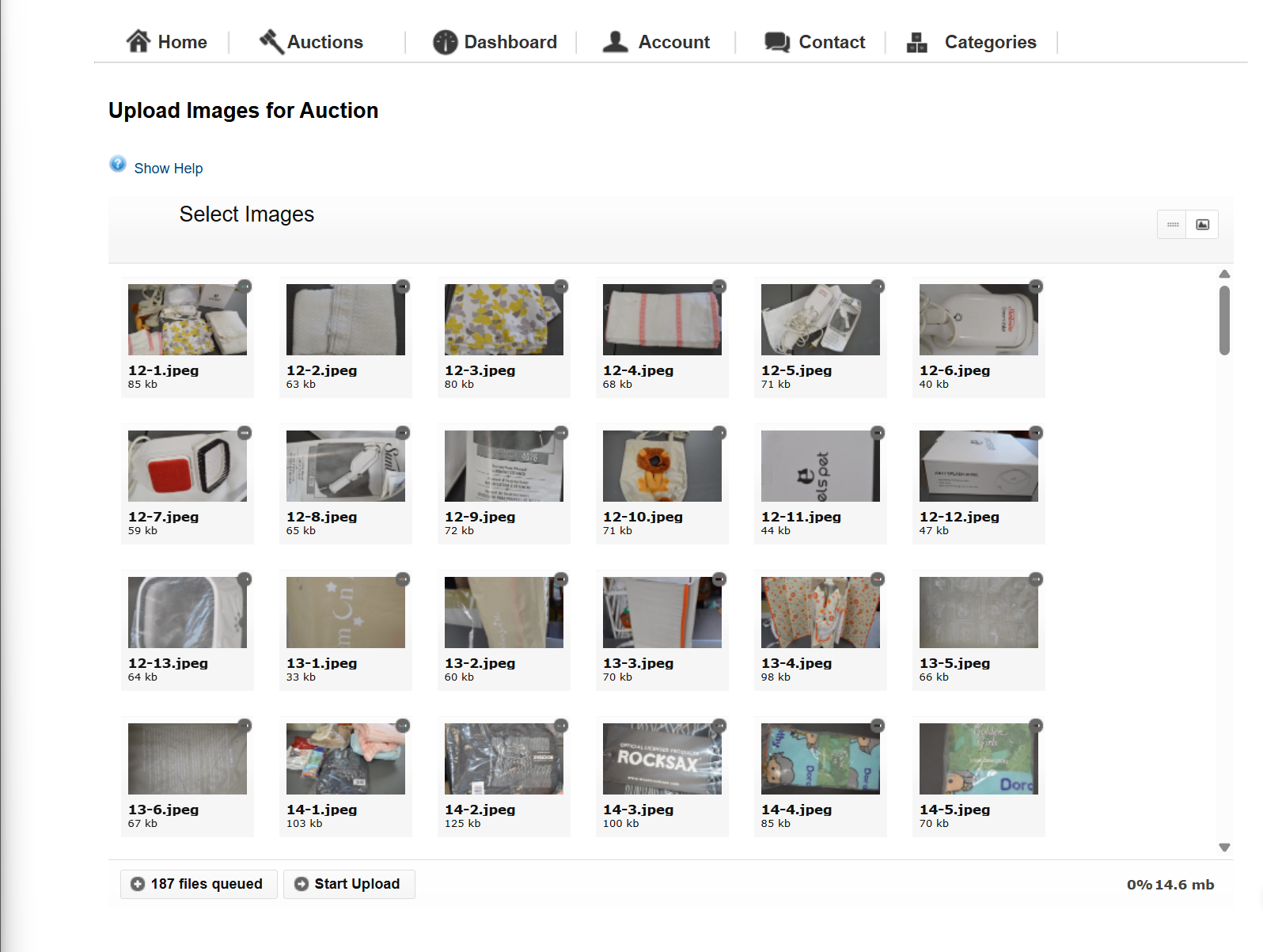Click remove icon on 12-9.jpeg
The image size is (1263, 952).
(561, 433)
